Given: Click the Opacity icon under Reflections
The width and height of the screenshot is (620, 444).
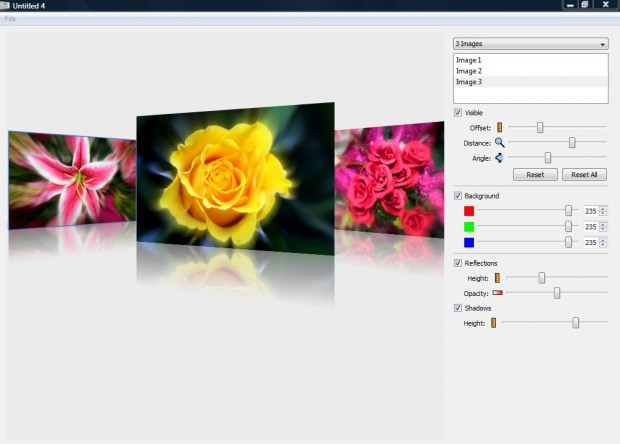Looking at the screenshot, I should click(497, 293).
